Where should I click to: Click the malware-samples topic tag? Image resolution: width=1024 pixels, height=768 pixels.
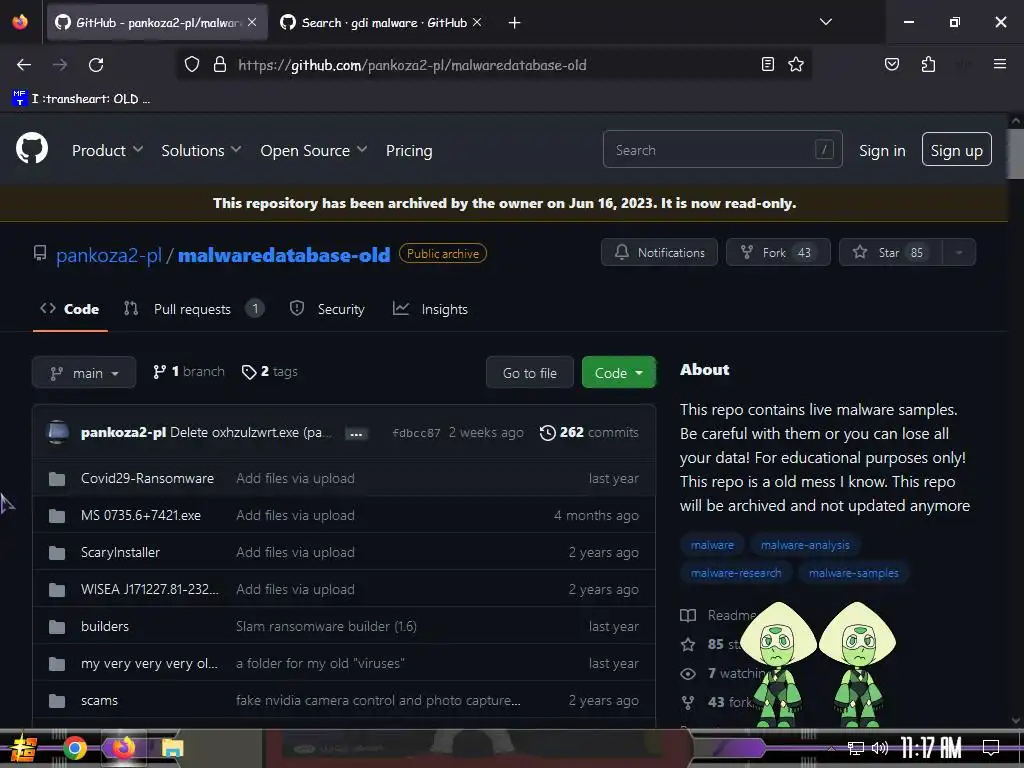[x=853, y=573]
